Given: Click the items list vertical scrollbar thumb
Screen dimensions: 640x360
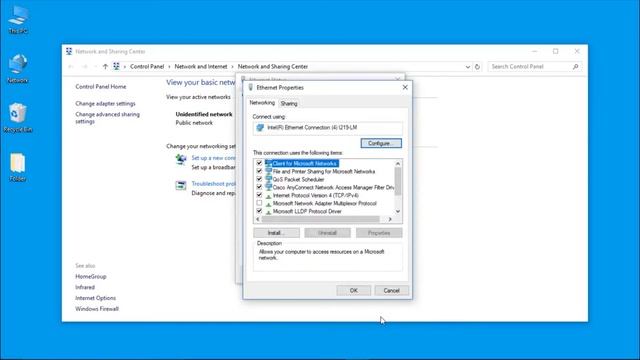Looking at the screenshot, I should pyautogui.click(x=398, y=181).
